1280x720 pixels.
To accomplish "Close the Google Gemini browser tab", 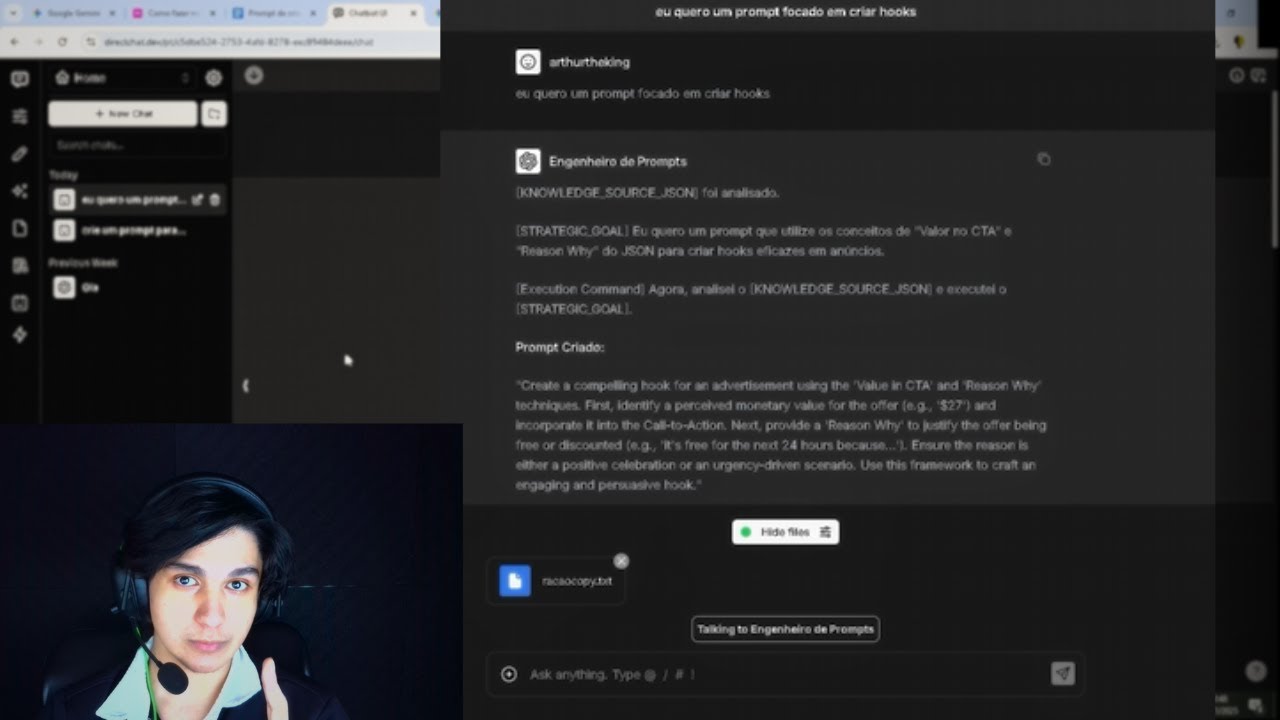I will click(111, 13).
